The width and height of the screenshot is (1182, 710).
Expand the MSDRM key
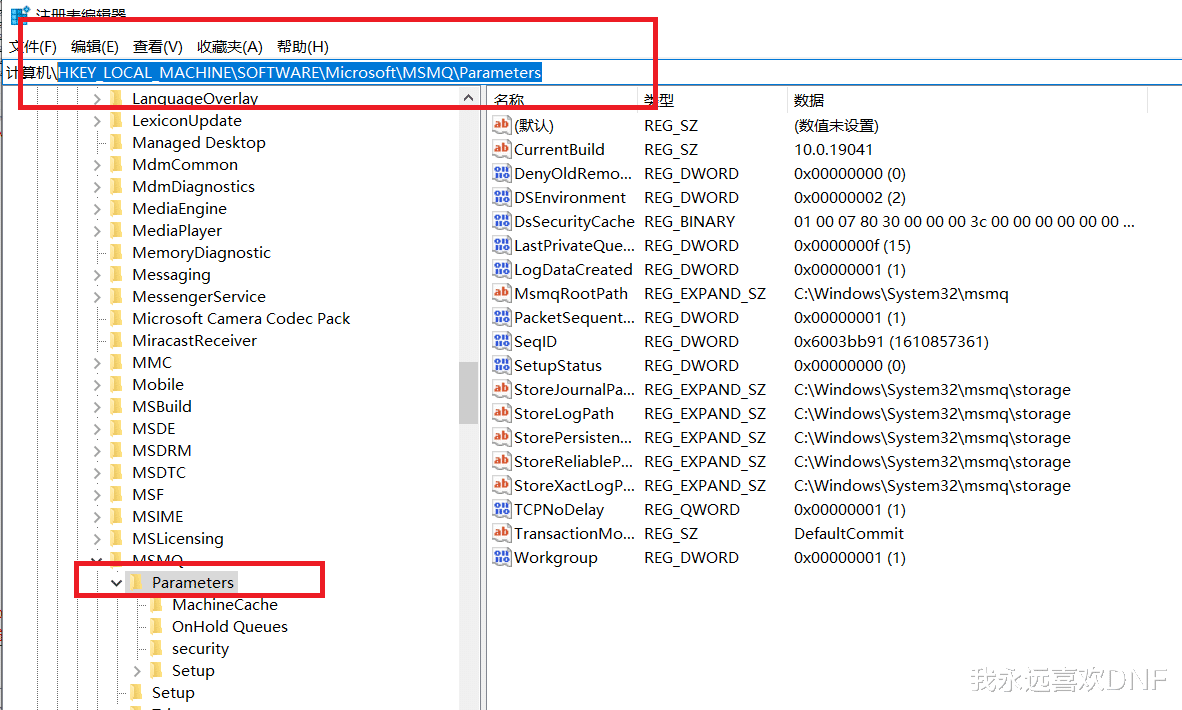[x=96, y=451]
